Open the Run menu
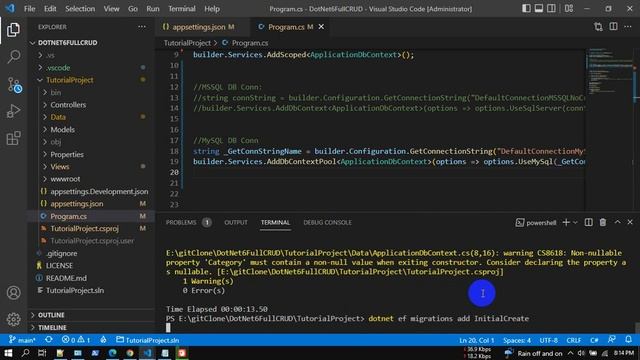The width and height of the screenshot is (640, 360). click(153, 9)
